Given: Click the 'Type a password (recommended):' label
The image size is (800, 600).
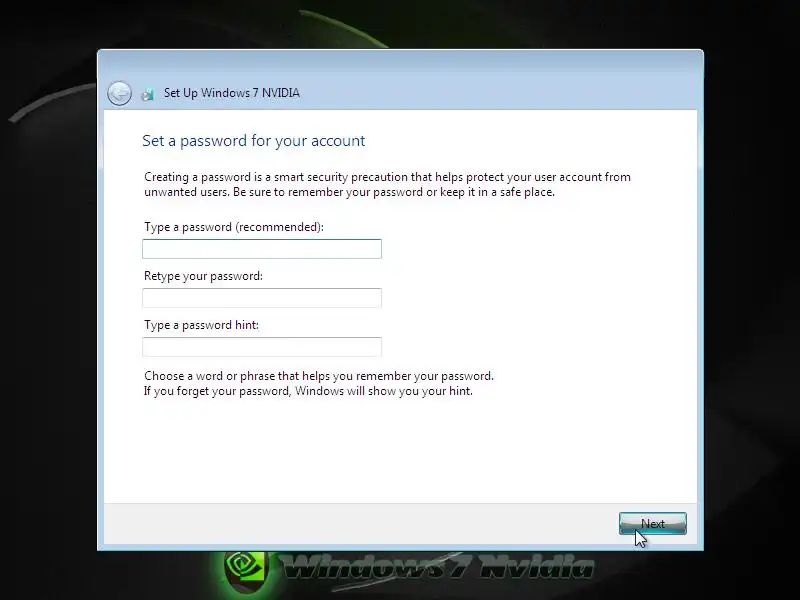Looking at the screenshot, I should pyautogui.click(x=234, y=227).
